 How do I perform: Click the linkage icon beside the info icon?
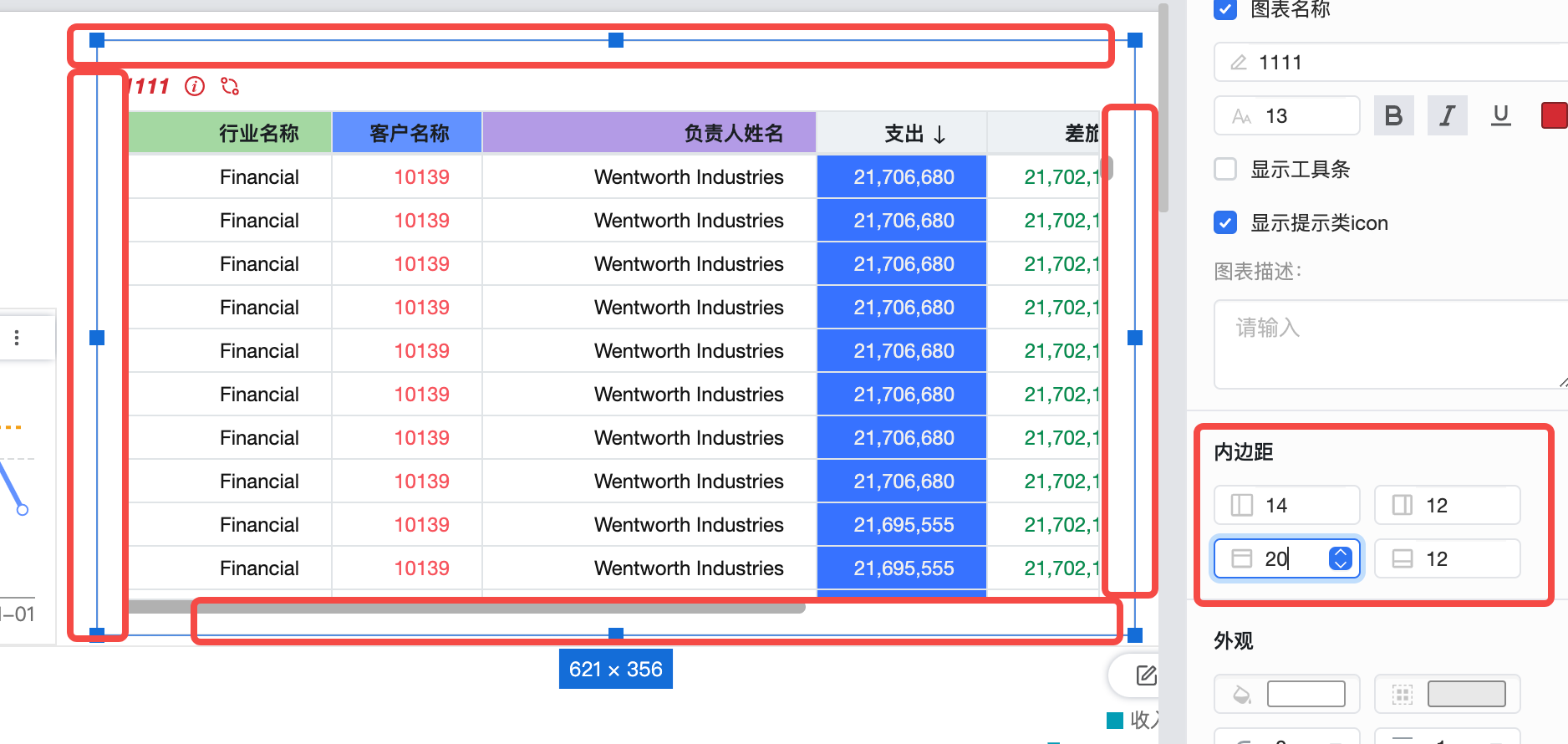pos(230,86)
